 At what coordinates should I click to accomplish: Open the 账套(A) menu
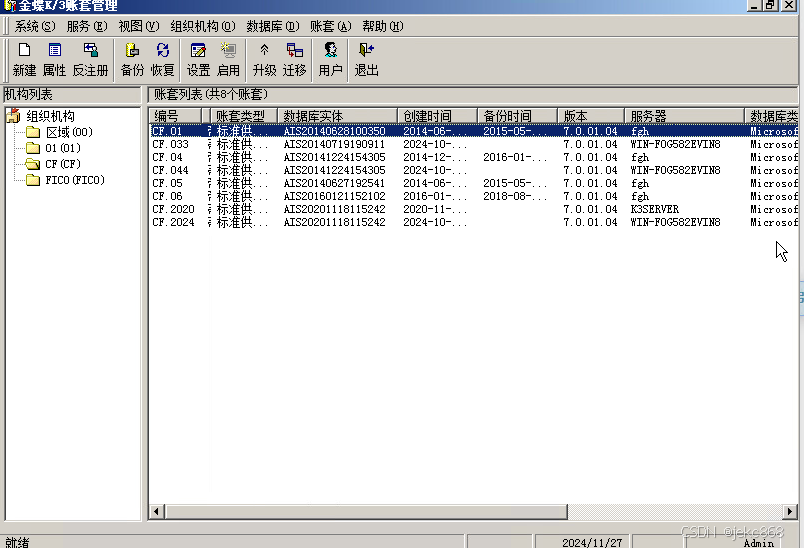coord(331,26)
